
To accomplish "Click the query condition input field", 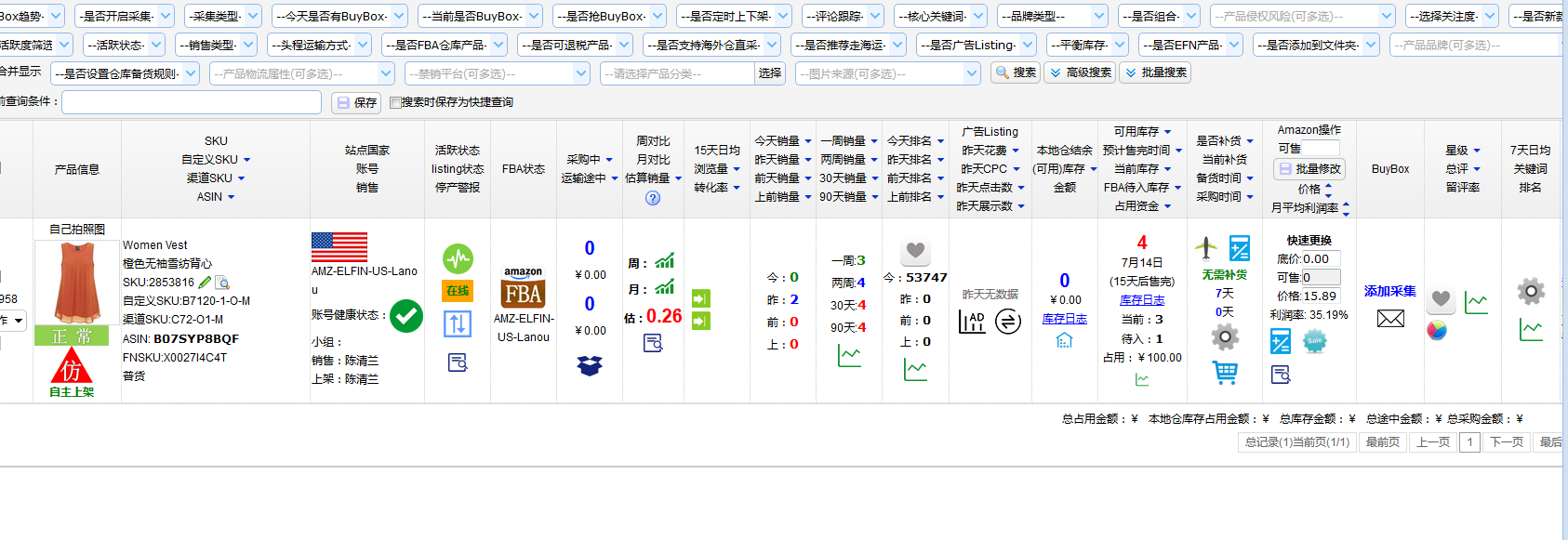I will [192, 102].
